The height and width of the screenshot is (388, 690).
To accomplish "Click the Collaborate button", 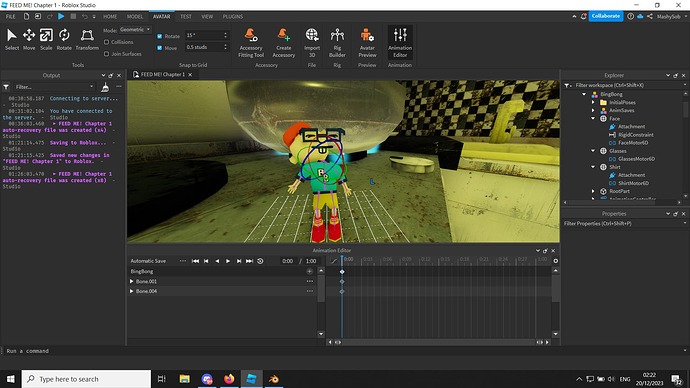I will pyautogui.click(x=606, y=16).
